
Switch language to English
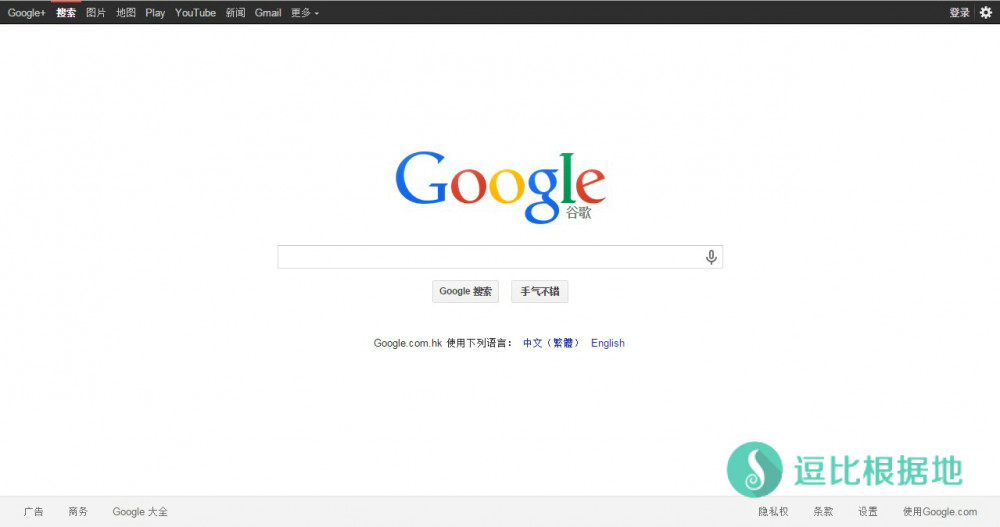(x=607, y=343)
